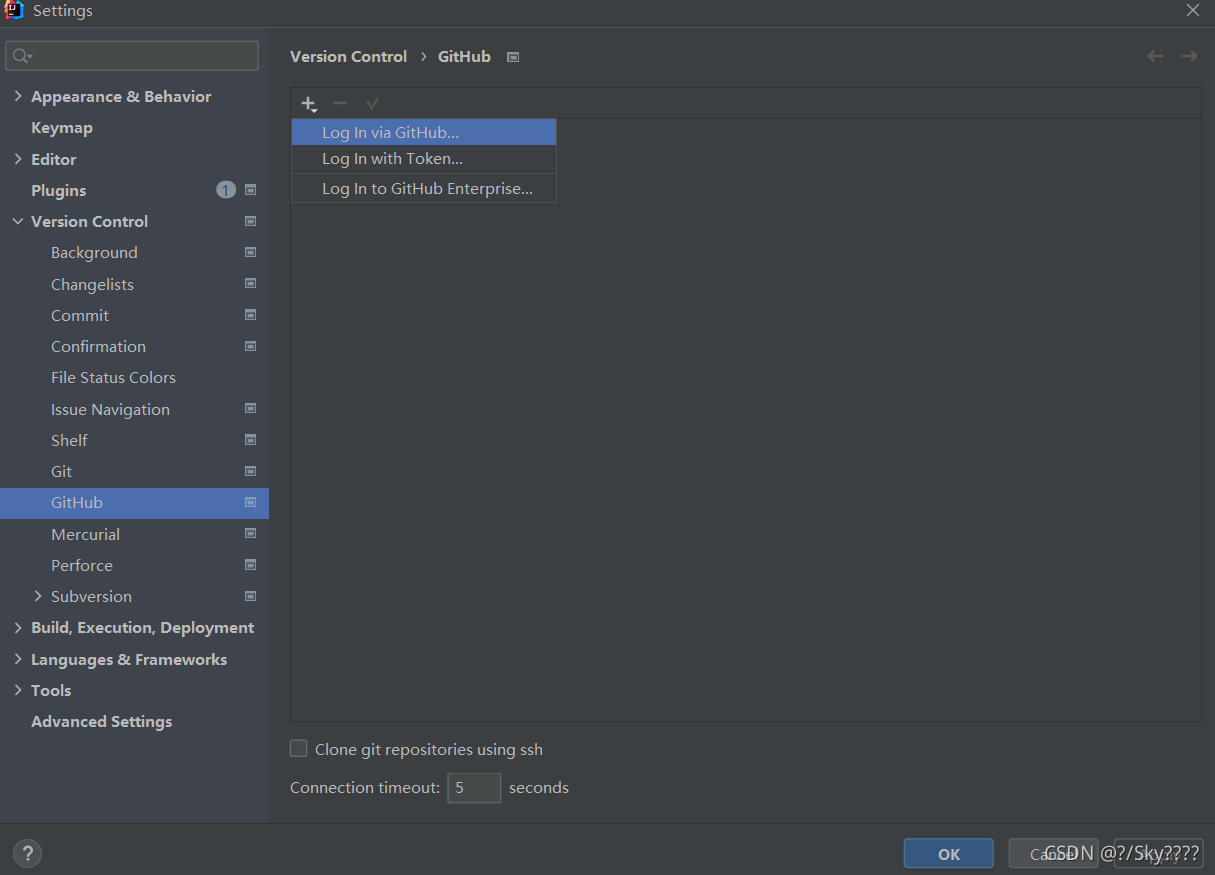Close the Settings dialog
The image size is (1215, 875).
pyautogui.click(x=1192, y=10)
